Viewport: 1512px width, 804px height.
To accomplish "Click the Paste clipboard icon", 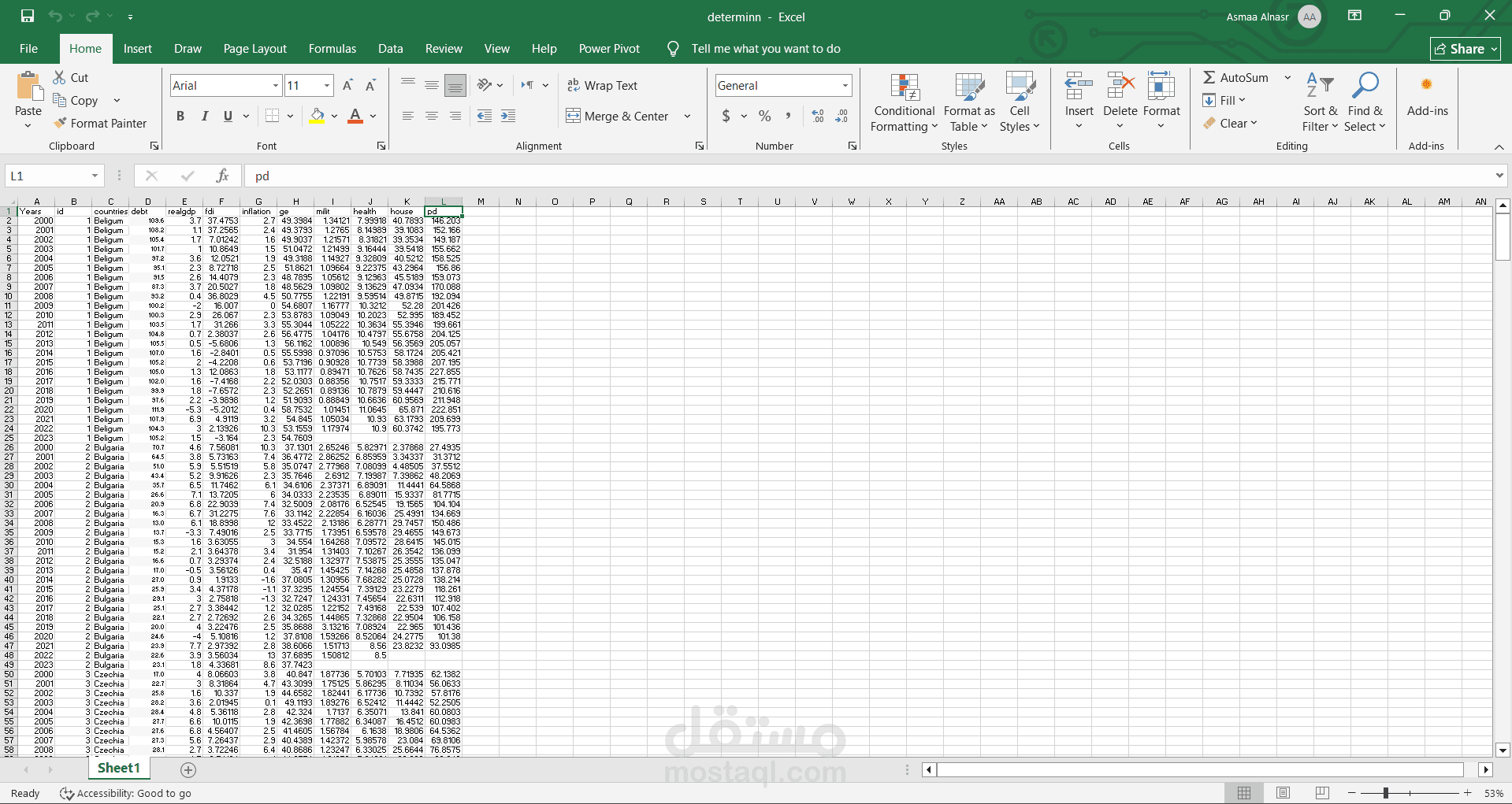I will [x=29, y=86].
